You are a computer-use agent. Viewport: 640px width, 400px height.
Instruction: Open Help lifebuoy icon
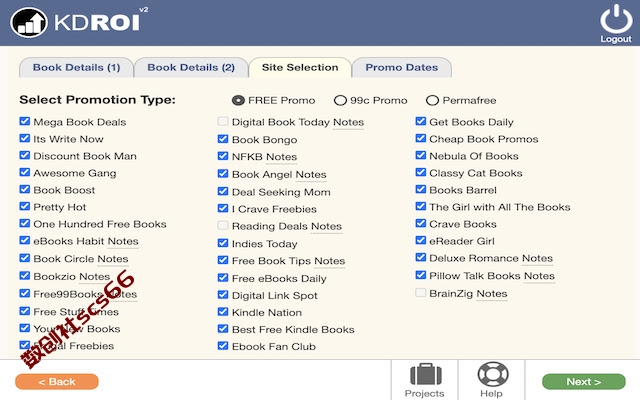493,374
